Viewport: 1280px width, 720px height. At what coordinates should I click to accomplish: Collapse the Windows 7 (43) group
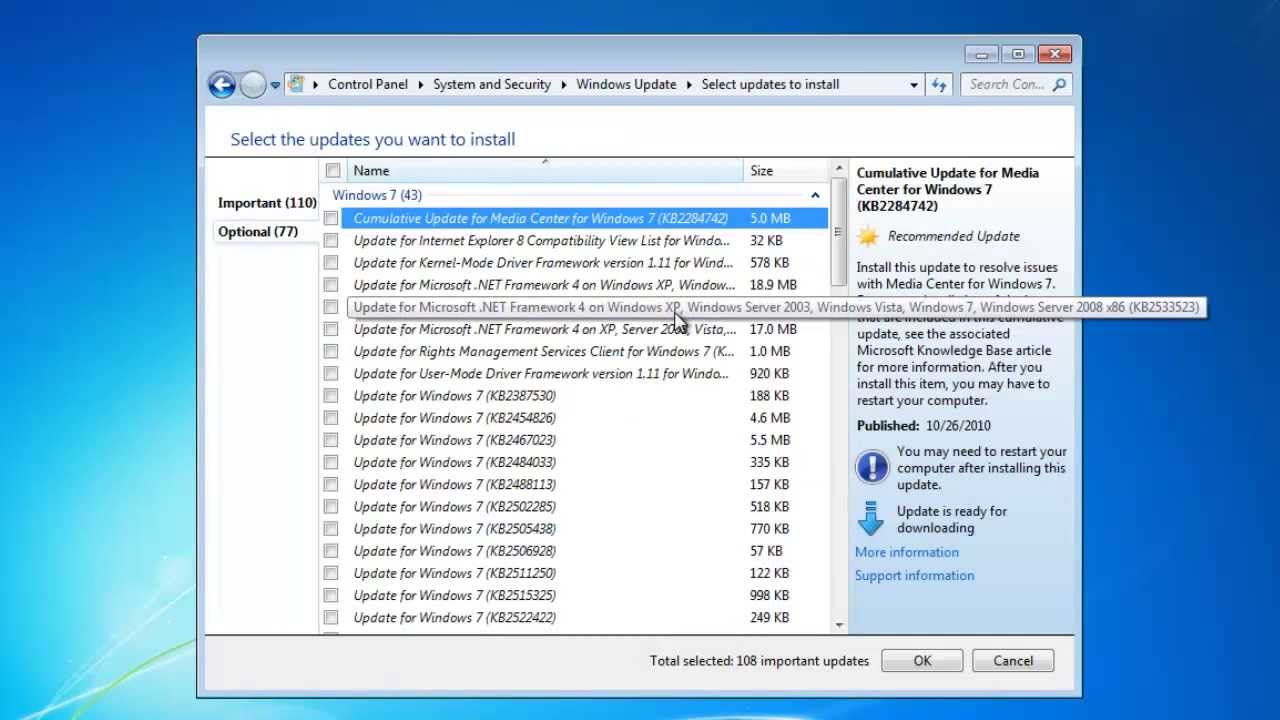click(815, 196)
